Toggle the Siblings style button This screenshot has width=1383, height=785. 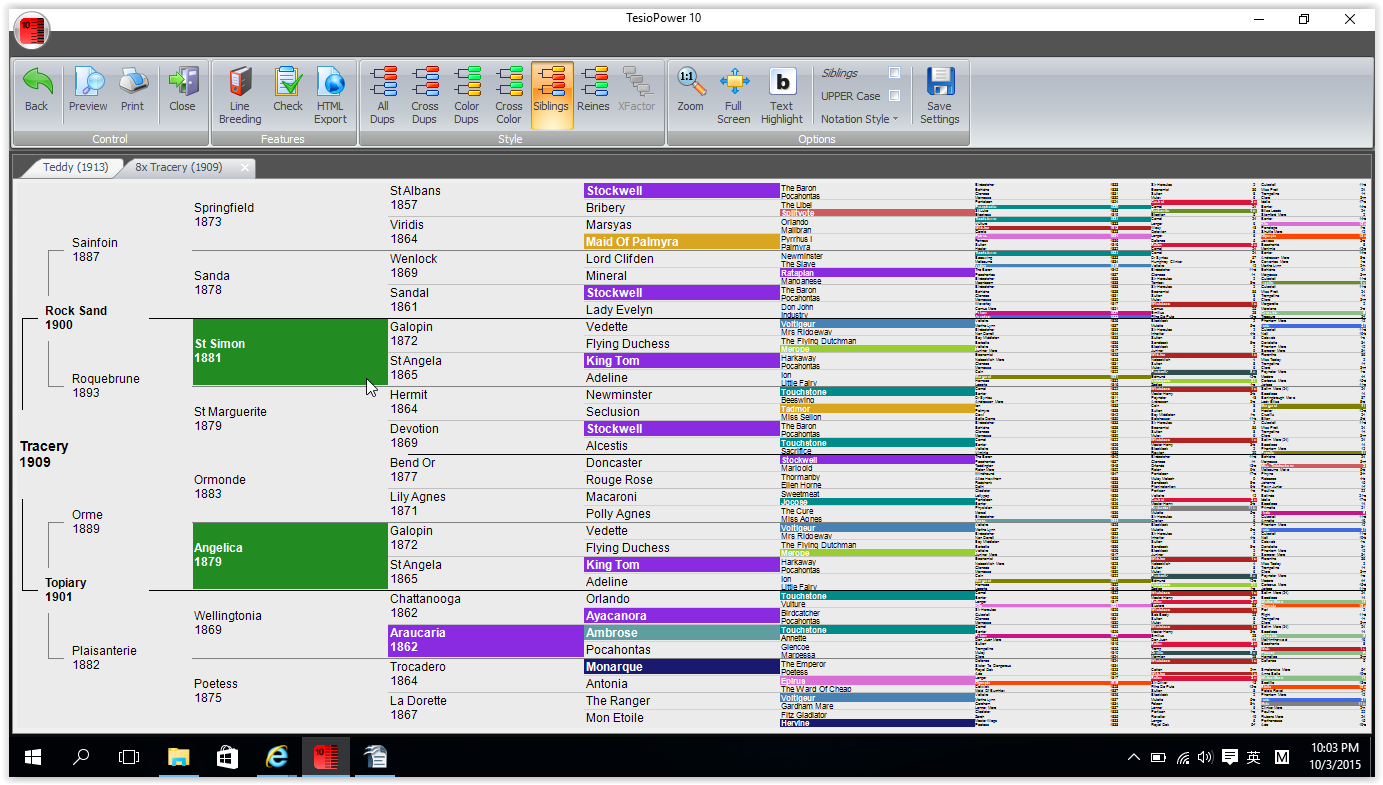[x=552, y=94]
